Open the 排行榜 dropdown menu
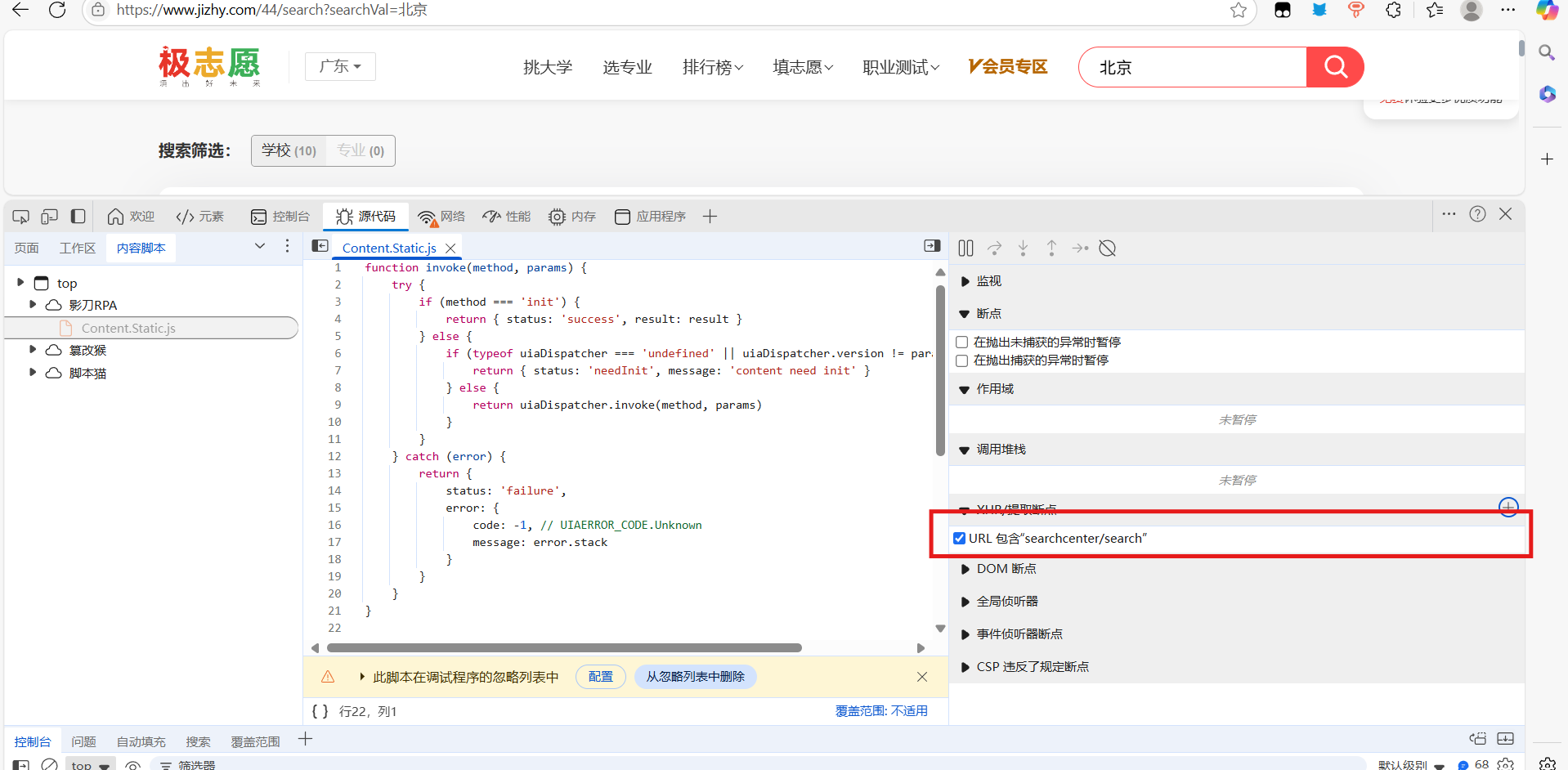The image size is (1568, 770). [x=713, y=67]
